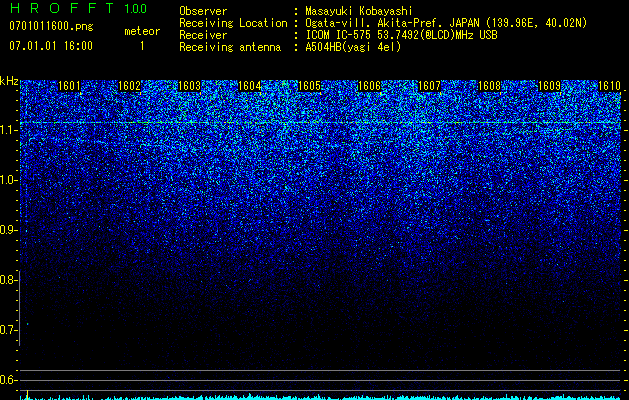
Task: Click the 1608 time marker
Action: 489,86
